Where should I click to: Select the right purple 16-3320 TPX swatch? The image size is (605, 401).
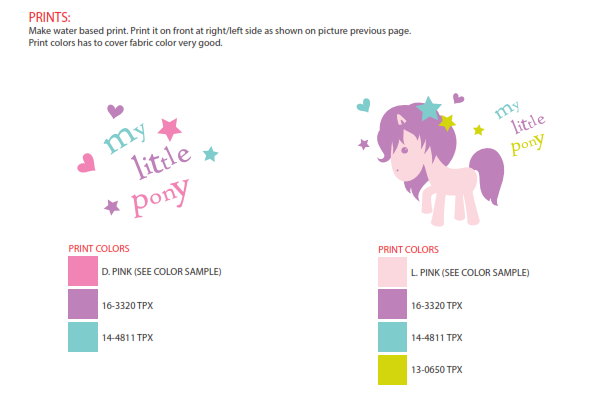point(392,304)
